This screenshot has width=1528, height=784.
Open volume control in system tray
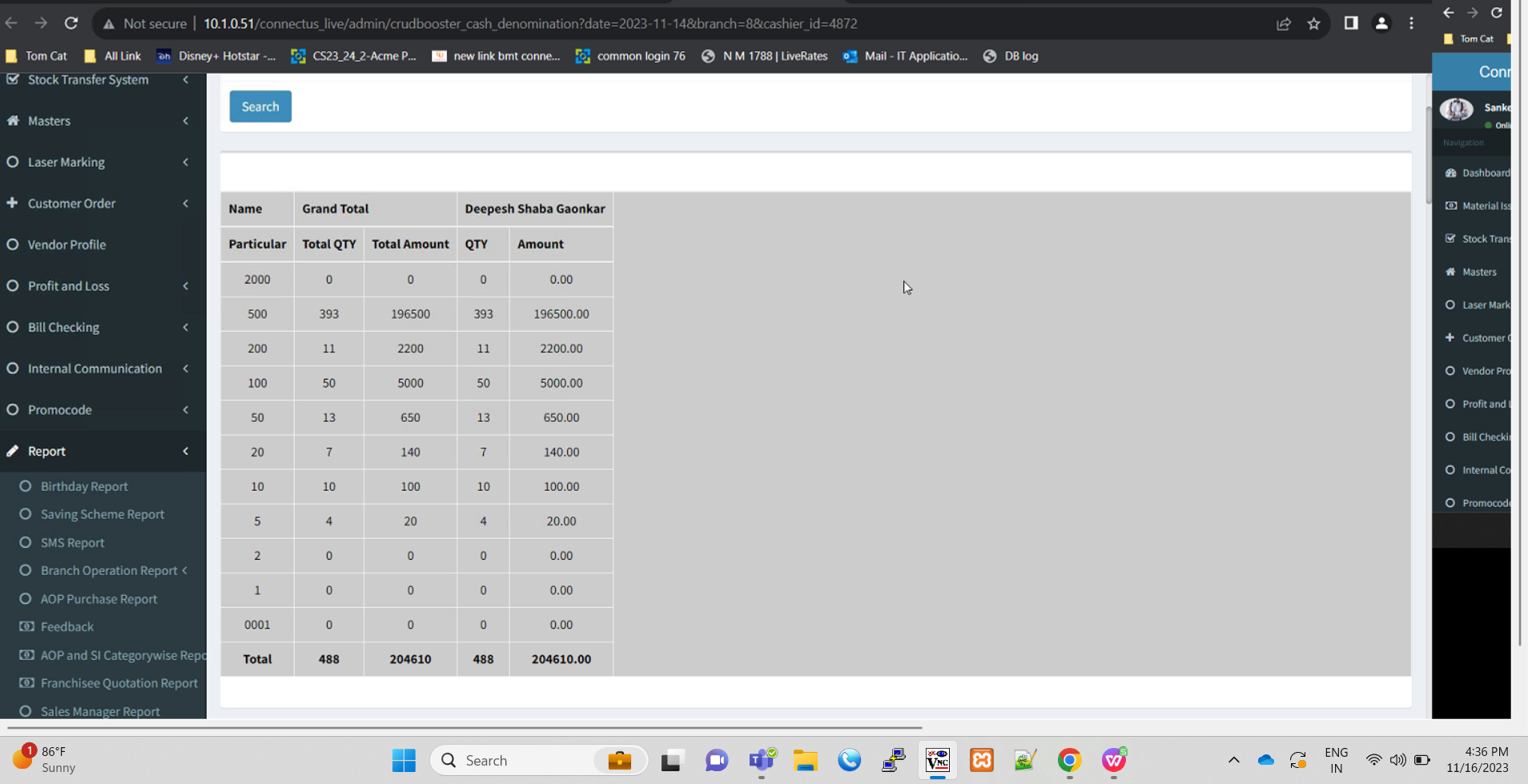(1397, 760)
